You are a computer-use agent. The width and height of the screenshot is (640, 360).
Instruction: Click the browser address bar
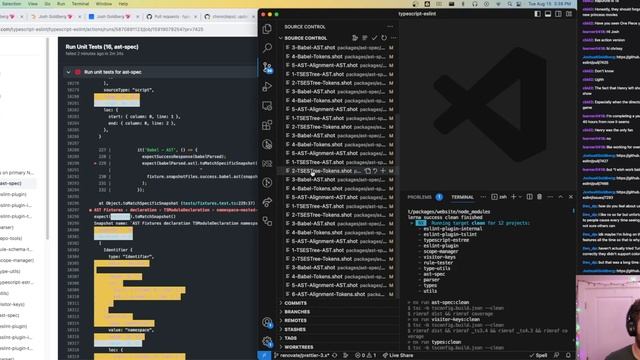coord(127,29)
